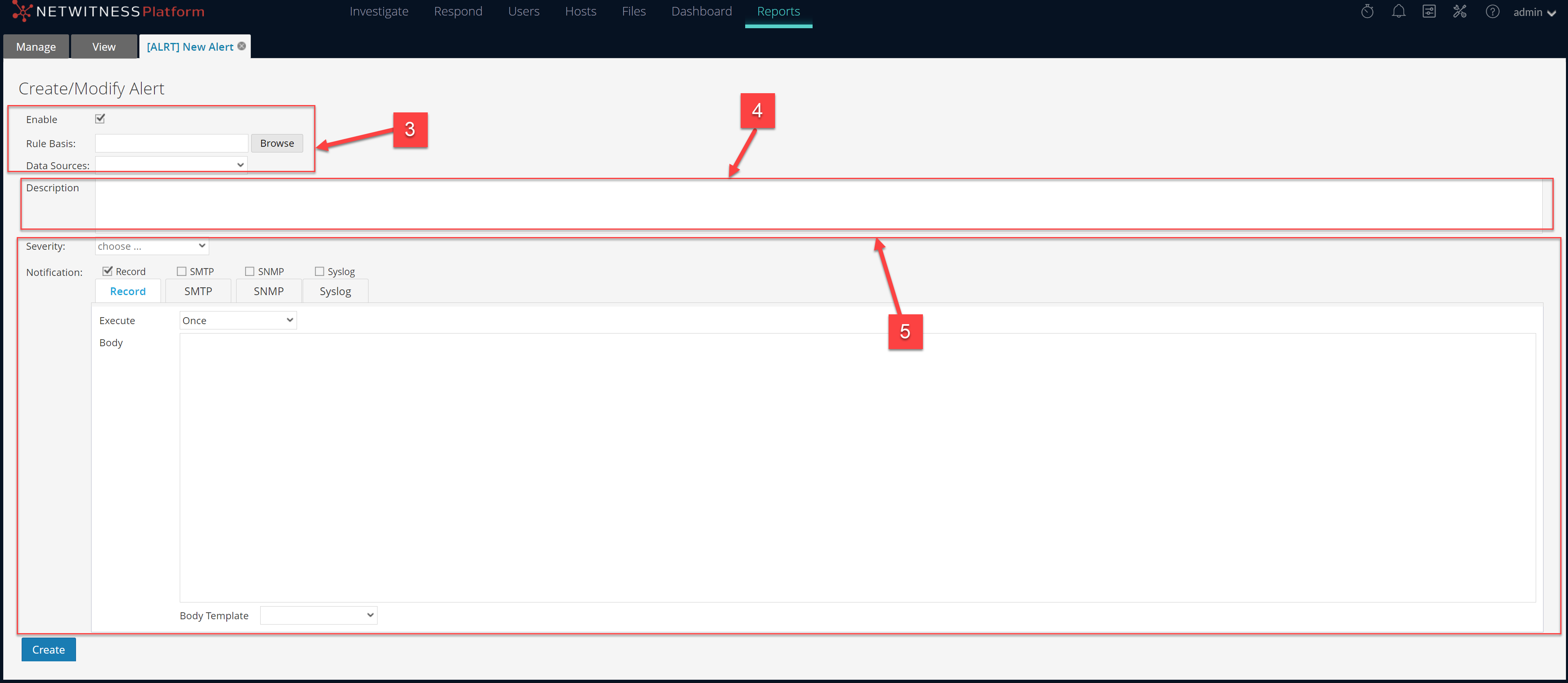Switch to the SNMP notification tab
This screenshot has width=1568, height=683.
pyautogui.click(x=268, y=291)
